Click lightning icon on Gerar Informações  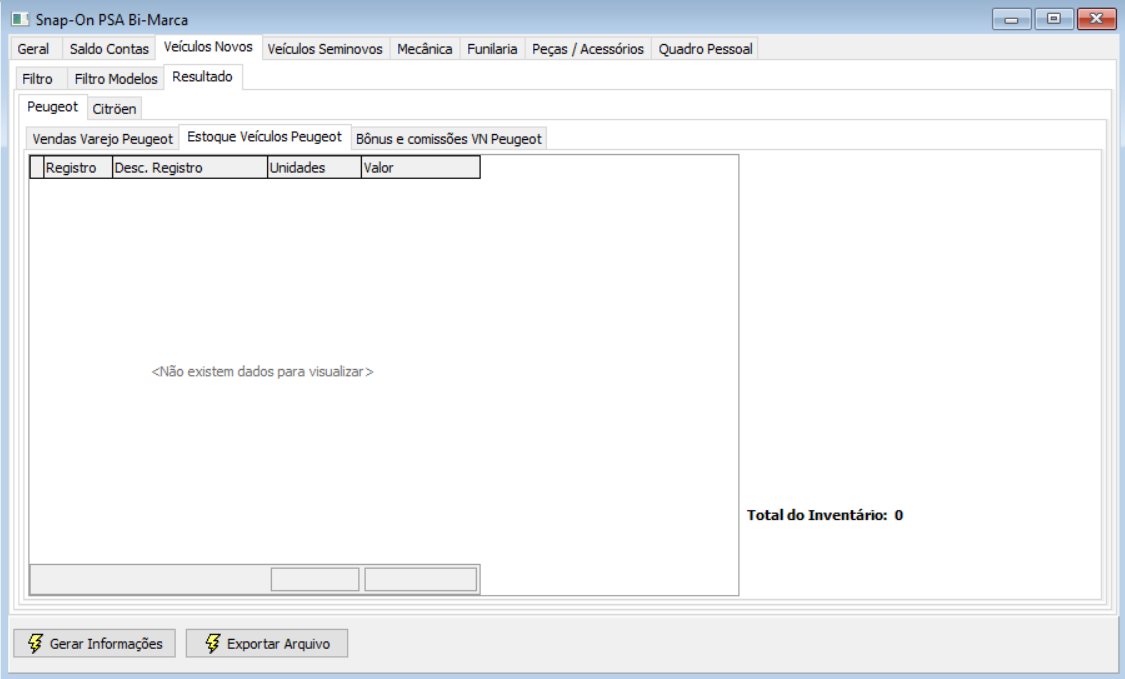click(x=35, y=643)
